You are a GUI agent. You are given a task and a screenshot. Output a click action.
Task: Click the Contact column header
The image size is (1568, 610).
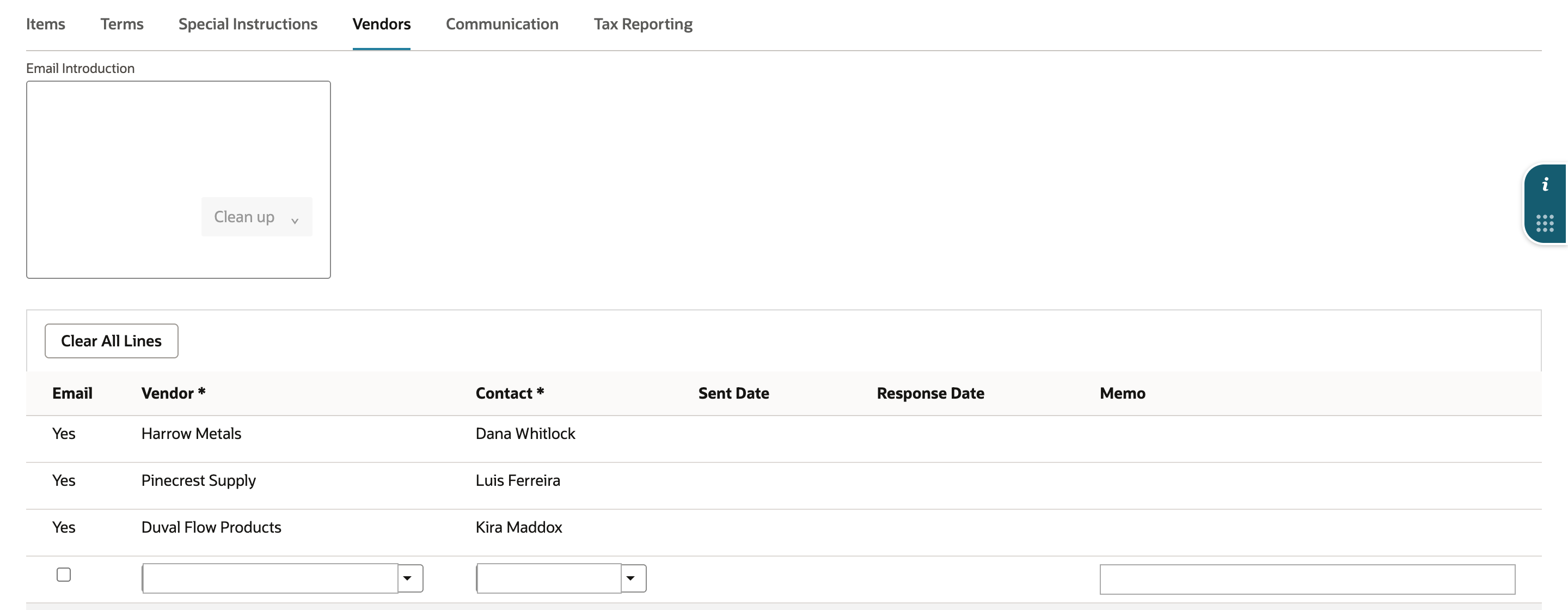510,393
